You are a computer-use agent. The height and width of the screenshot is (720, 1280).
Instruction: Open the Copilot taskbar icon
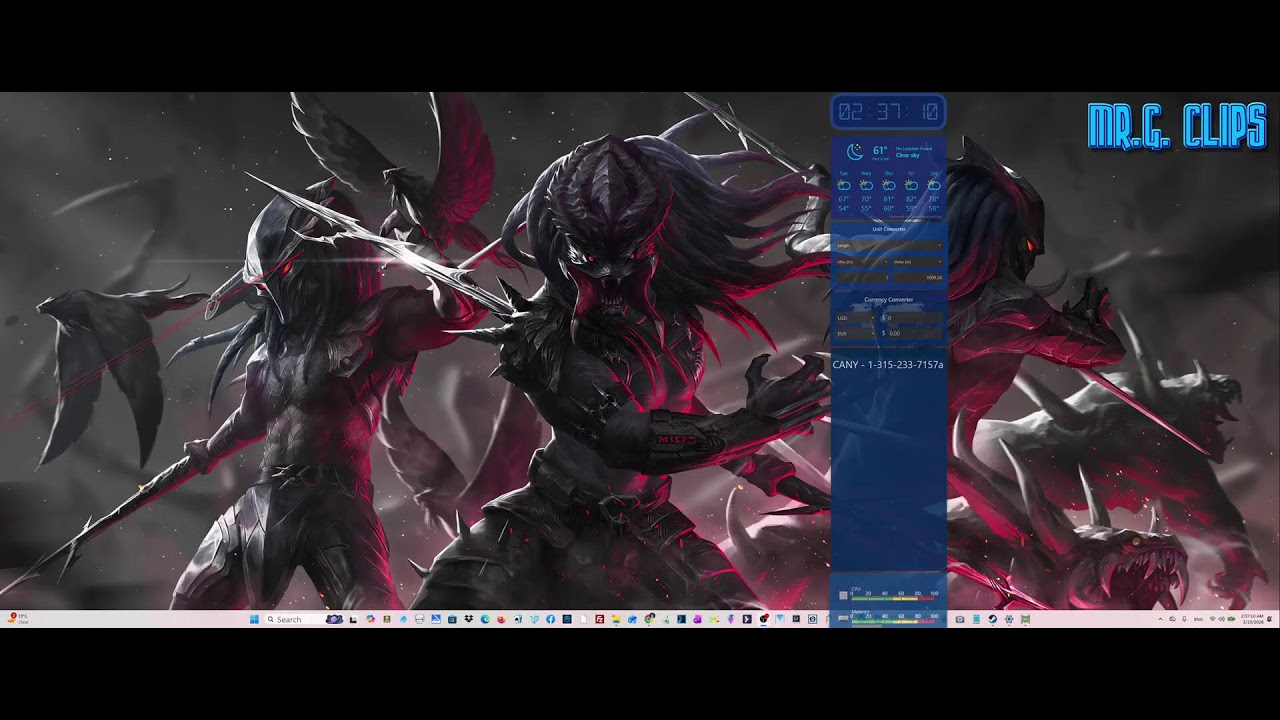pos(370,619)
